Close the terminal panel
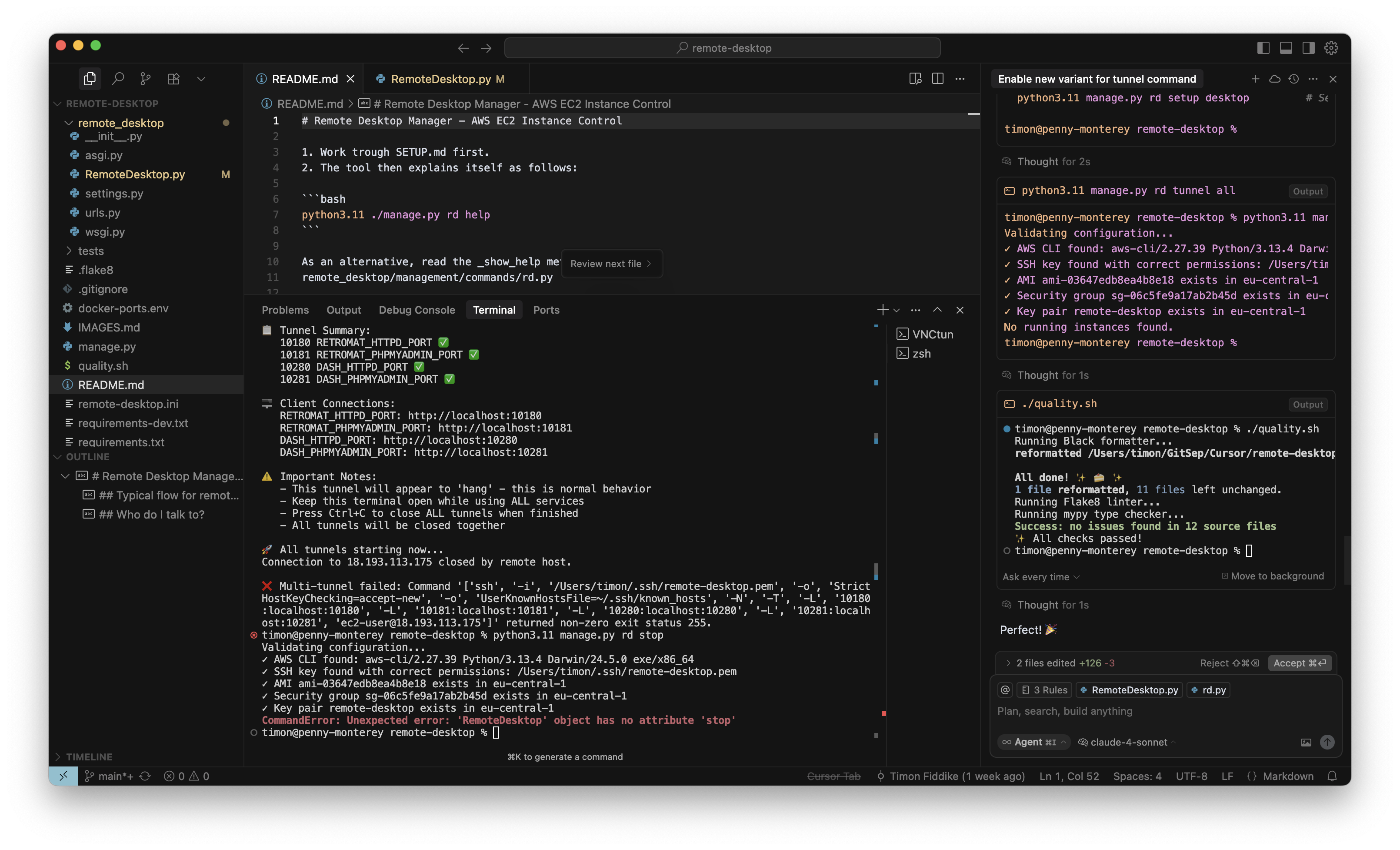The image size is (1400, 850). [x=960, y=310]
